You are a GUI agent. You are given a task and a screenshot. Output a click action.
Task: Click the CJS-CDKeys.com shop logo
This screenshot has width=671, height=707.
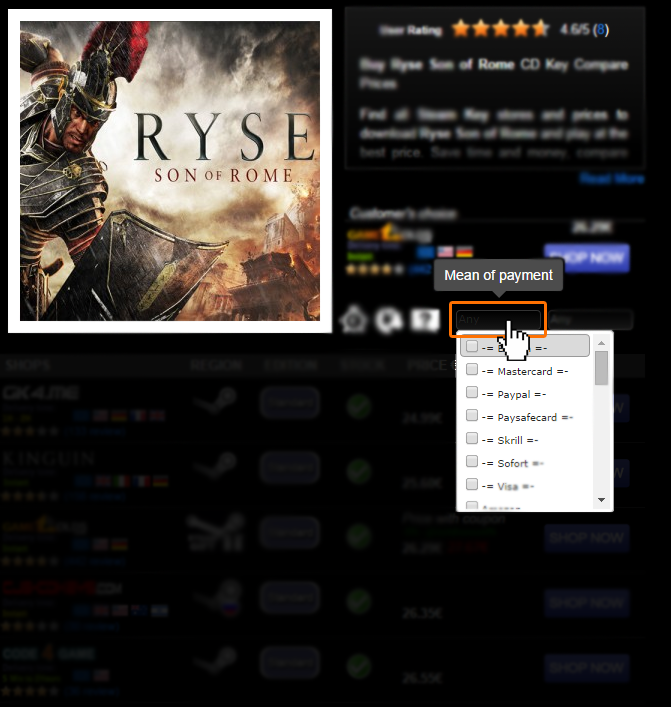click(62, 588)
